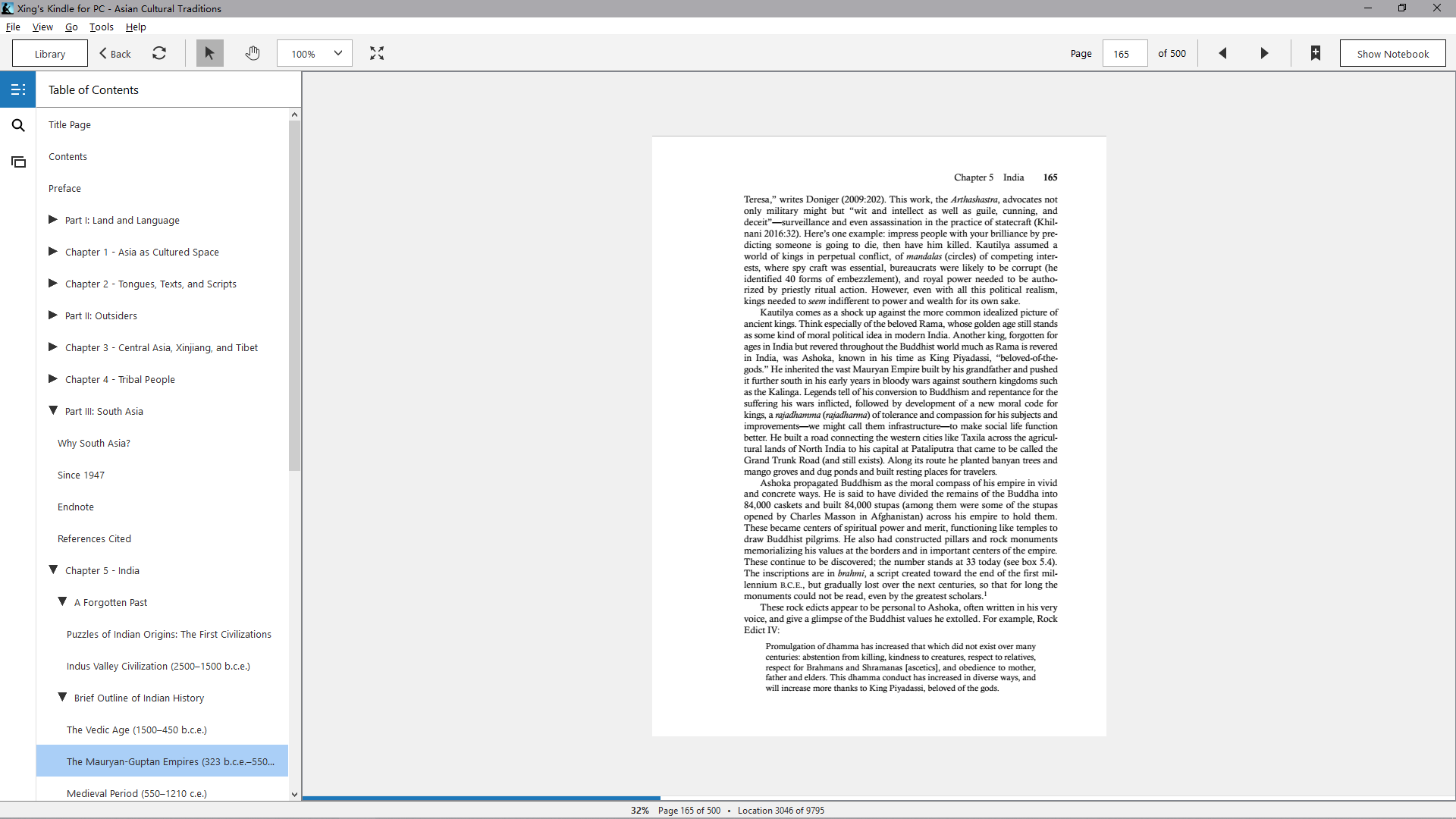Click the Library button
Image resolution: width=1456 pixels, height=819 pixels.
(x=50, y=54)
